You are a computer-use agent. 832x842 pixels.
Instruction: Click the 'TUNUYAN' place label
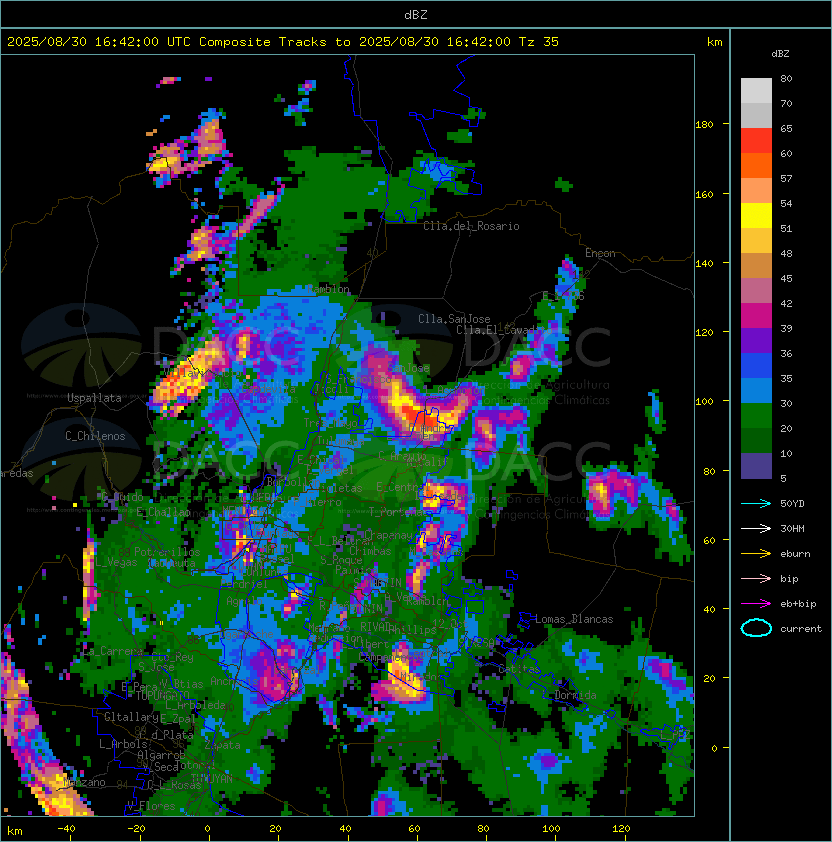pos(212,779)
